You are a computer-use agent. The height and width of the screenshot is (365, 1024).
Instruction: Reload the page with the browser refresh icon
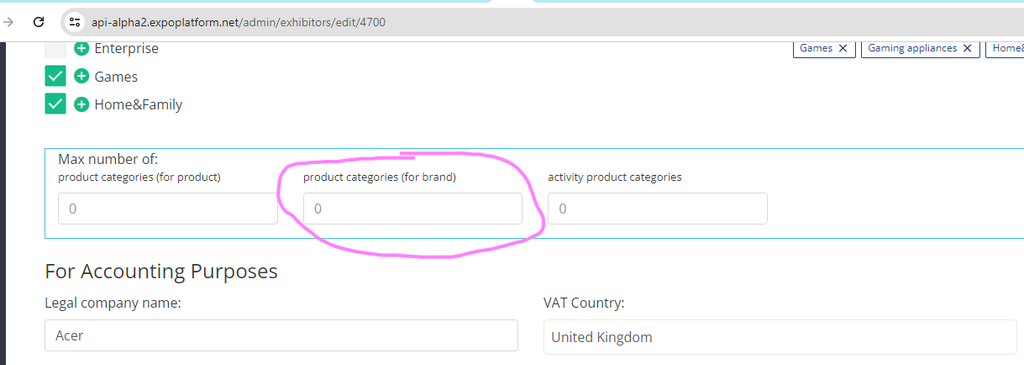coord(39,22)
